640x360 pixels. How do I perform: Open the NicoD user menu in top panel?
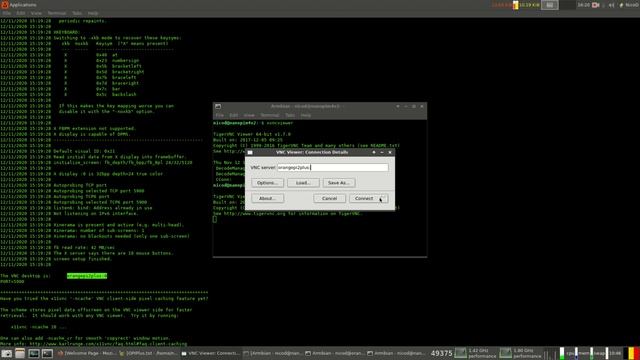pos(629,5)
